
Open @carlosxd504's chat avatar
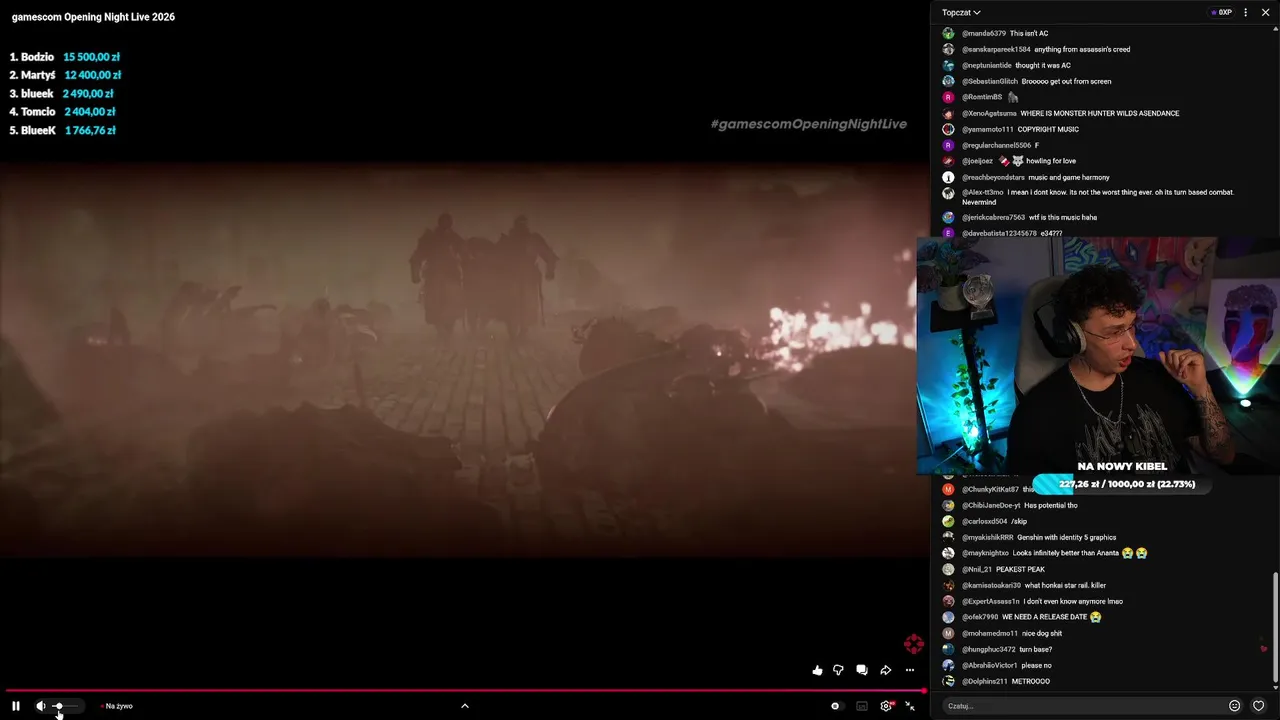[x=949, y=521]
